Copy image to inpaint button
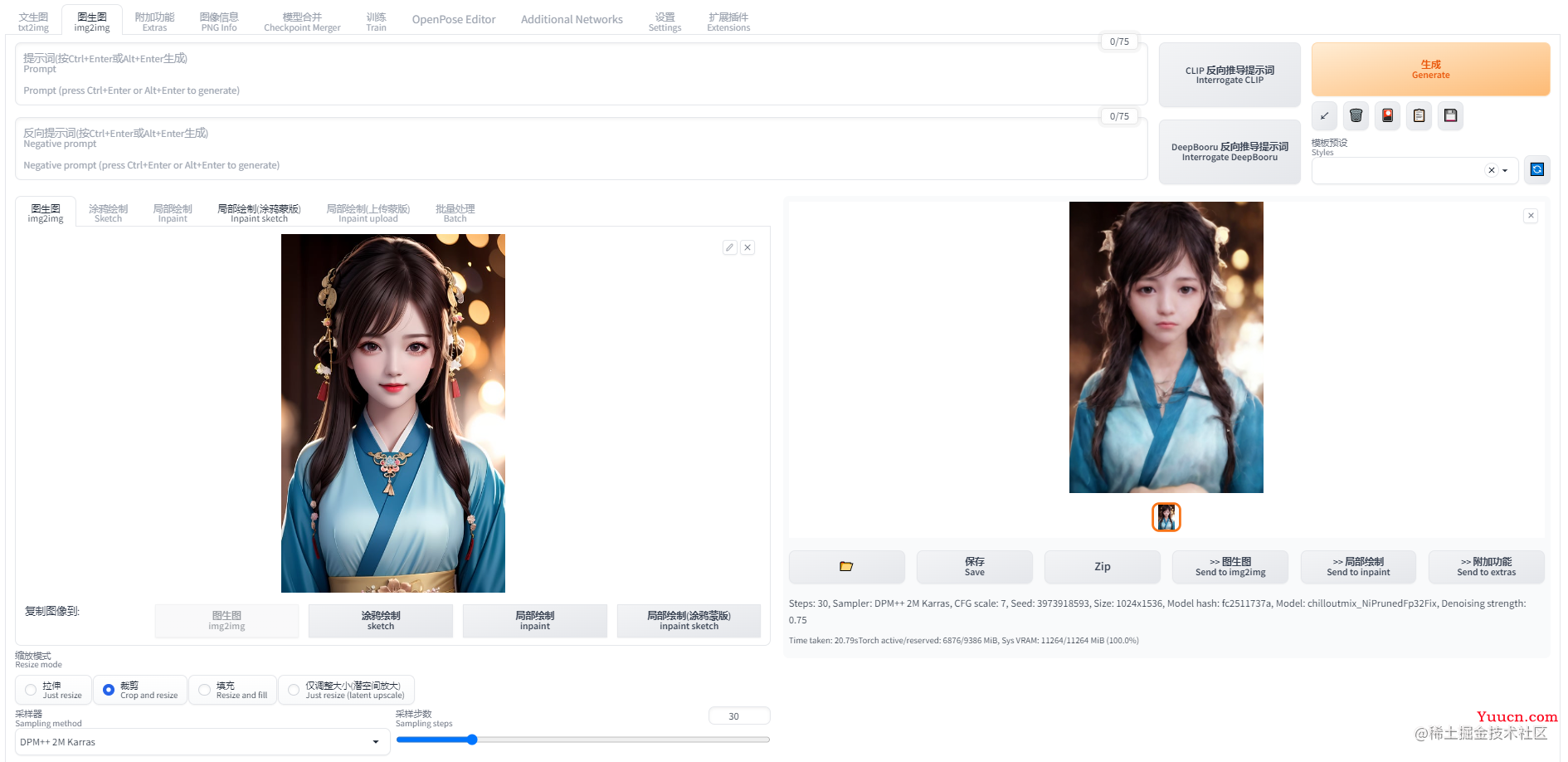Viewport: 1568px width, 762px height. point(535,621)
